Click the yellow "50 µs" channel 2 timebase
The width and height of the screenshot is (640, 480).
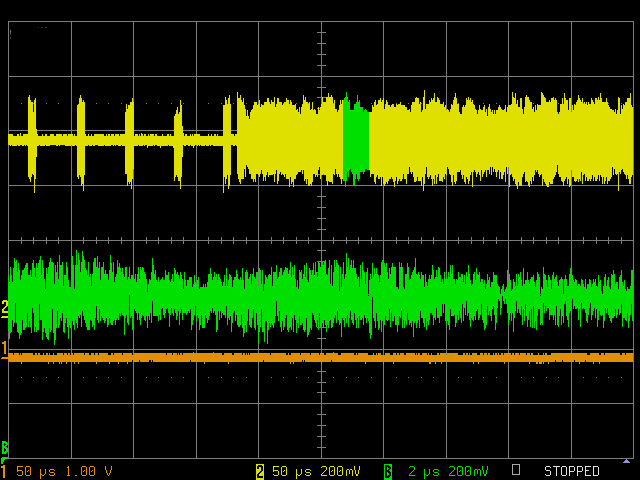click(x=291, y=471)
